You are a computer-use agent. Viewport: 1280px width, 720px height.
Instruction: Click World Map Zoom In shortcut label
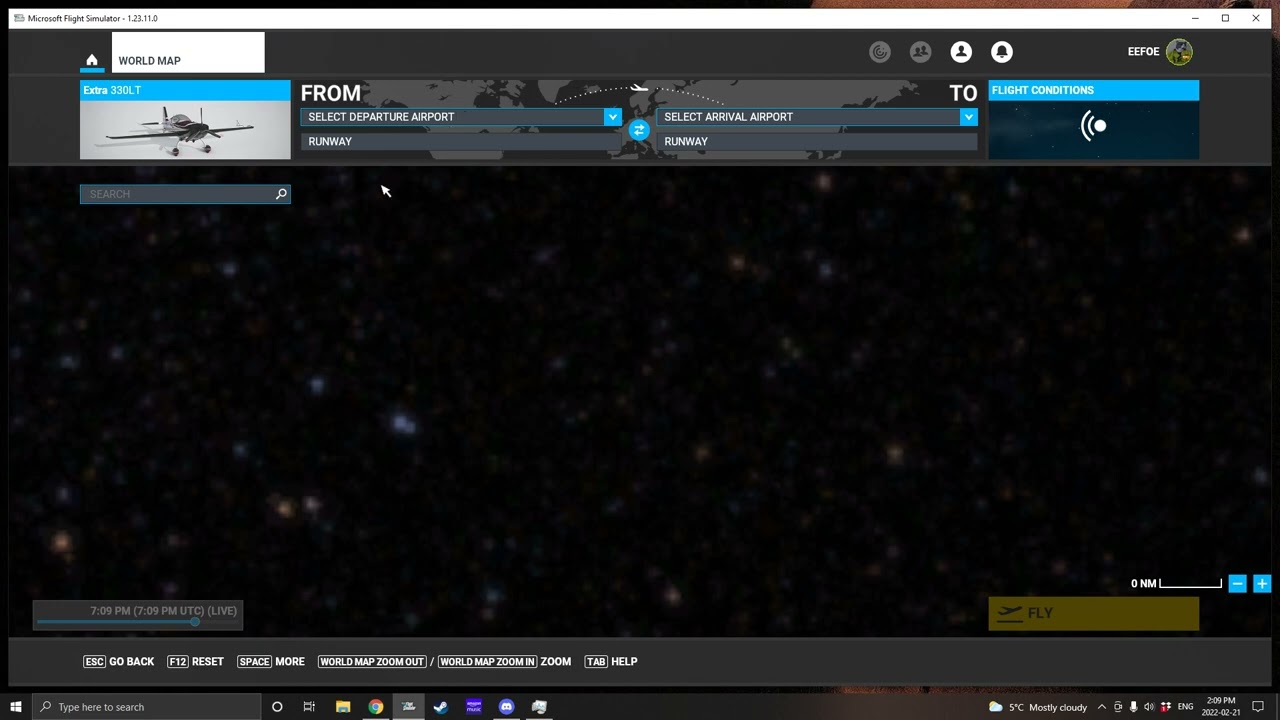[487, 662]
